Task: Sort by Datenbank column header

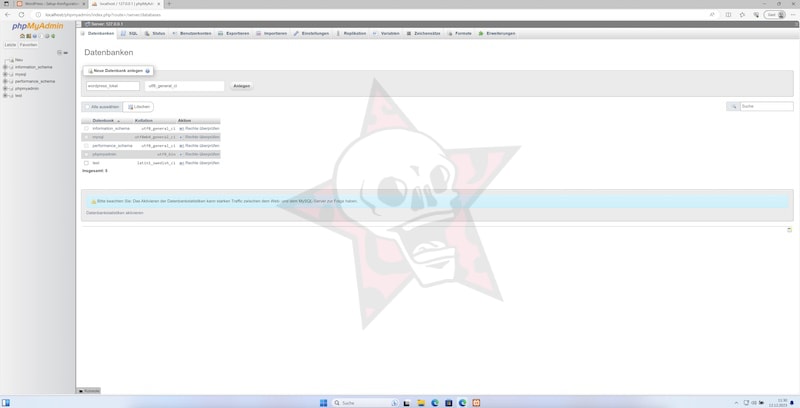Action: 103,121
